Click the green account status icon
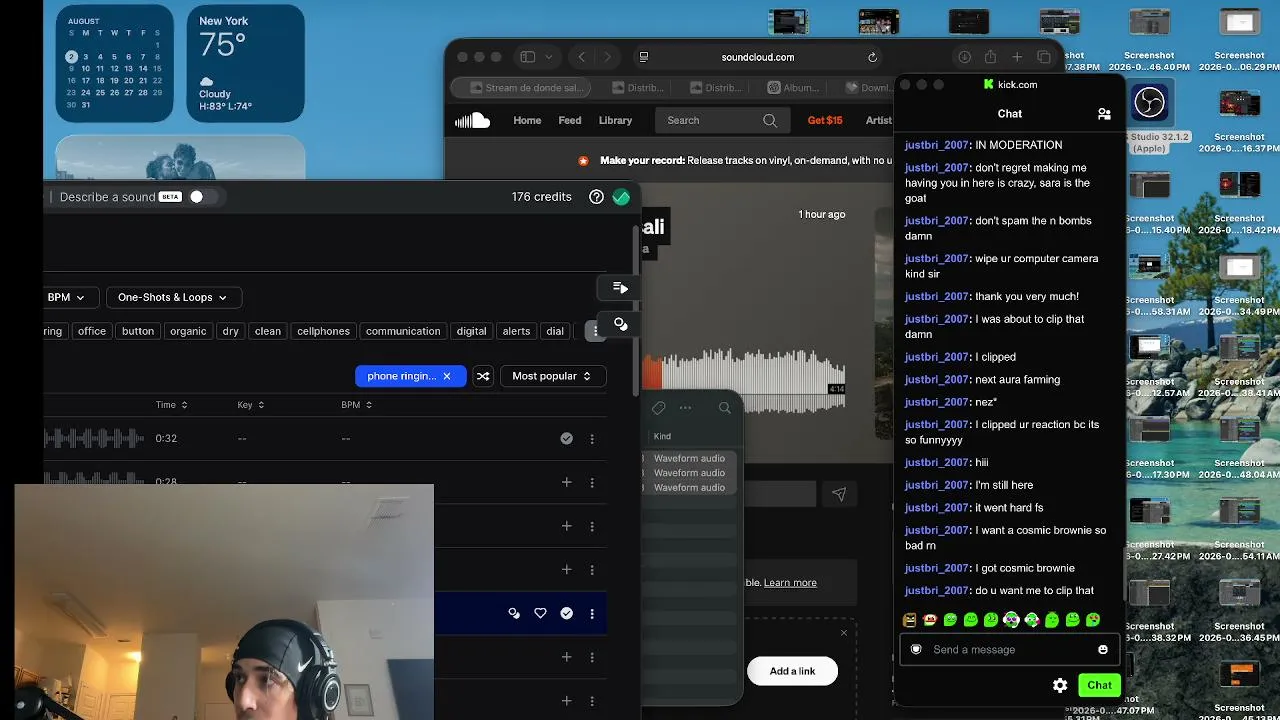 pyautogui.click(x=621, y=197)
